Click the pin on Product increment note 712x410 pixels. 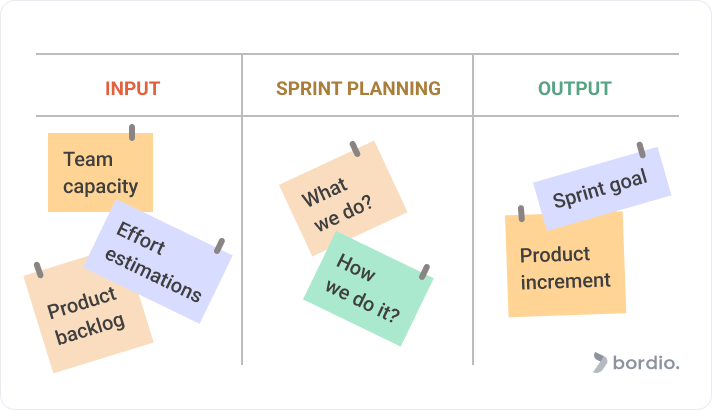click(521, 213)
